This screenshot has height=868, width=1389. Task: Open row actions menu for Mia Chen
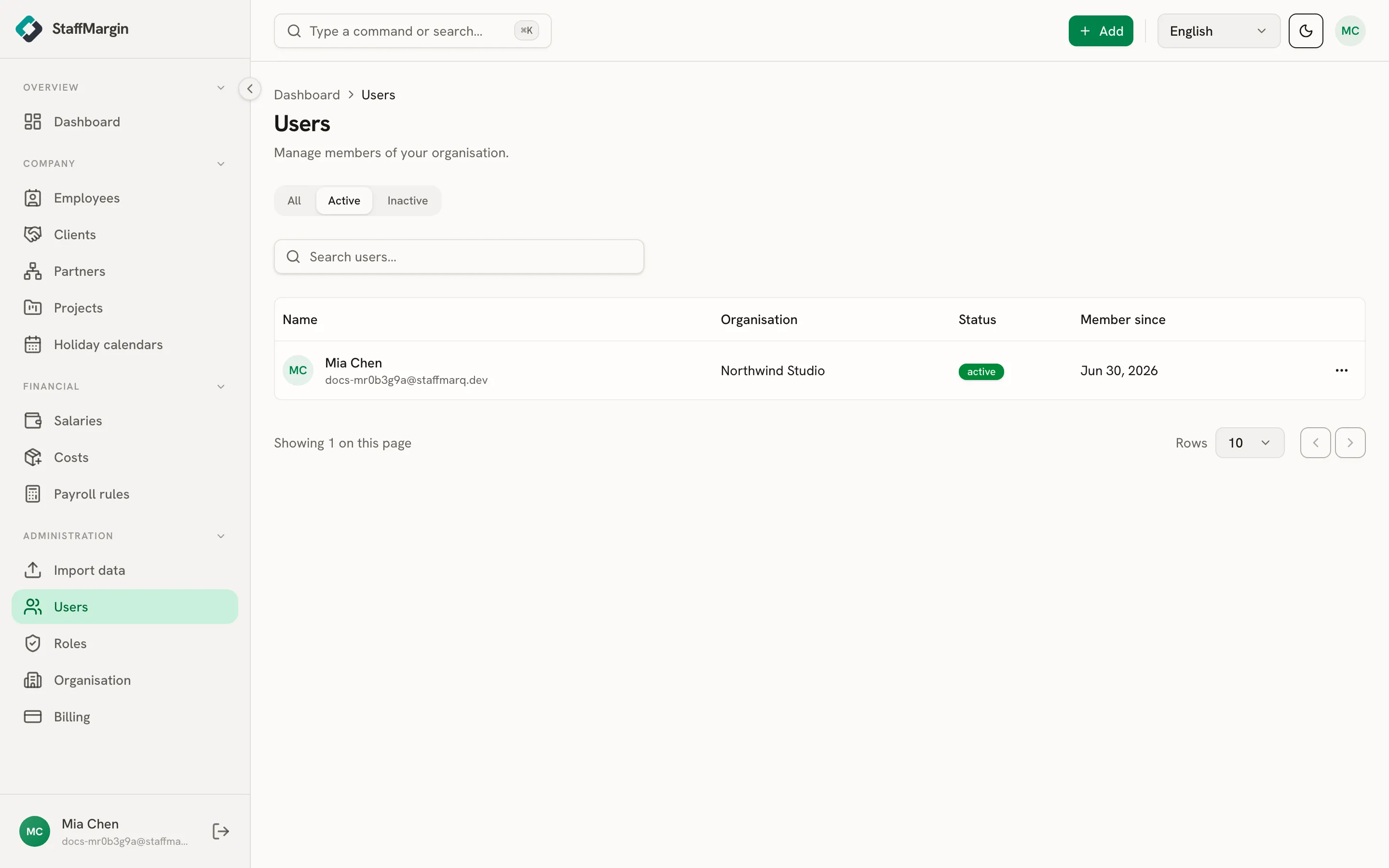(1341, 370)
